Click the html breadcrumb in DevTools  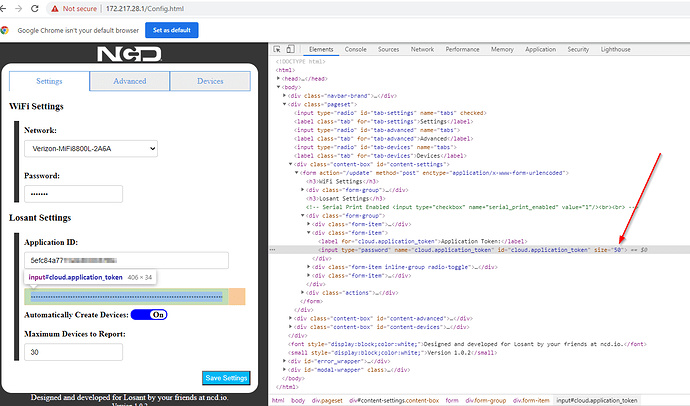point(278,400)
